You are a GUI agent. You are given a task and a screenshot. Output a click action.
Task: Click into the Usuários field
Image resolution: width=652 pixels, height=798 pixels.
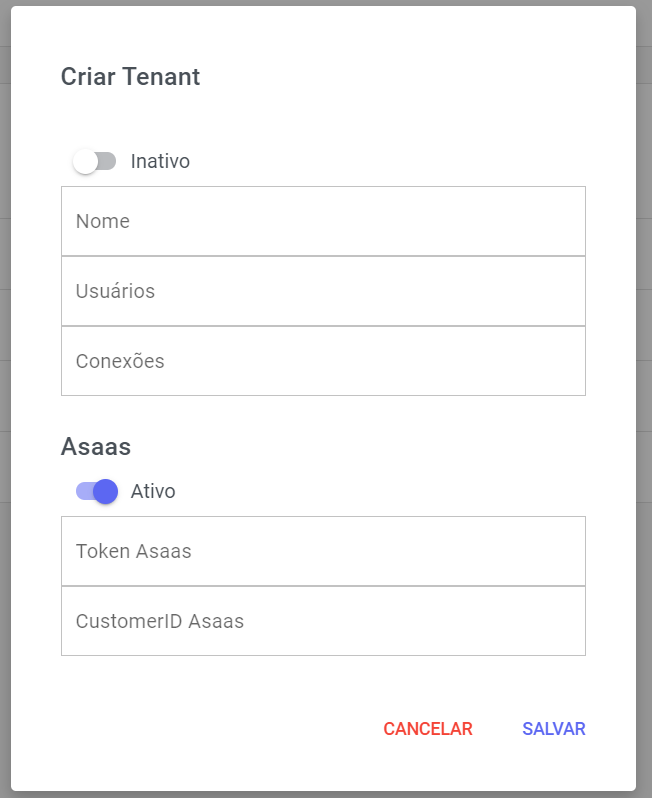pyautogui.click(x=323, y=291)
